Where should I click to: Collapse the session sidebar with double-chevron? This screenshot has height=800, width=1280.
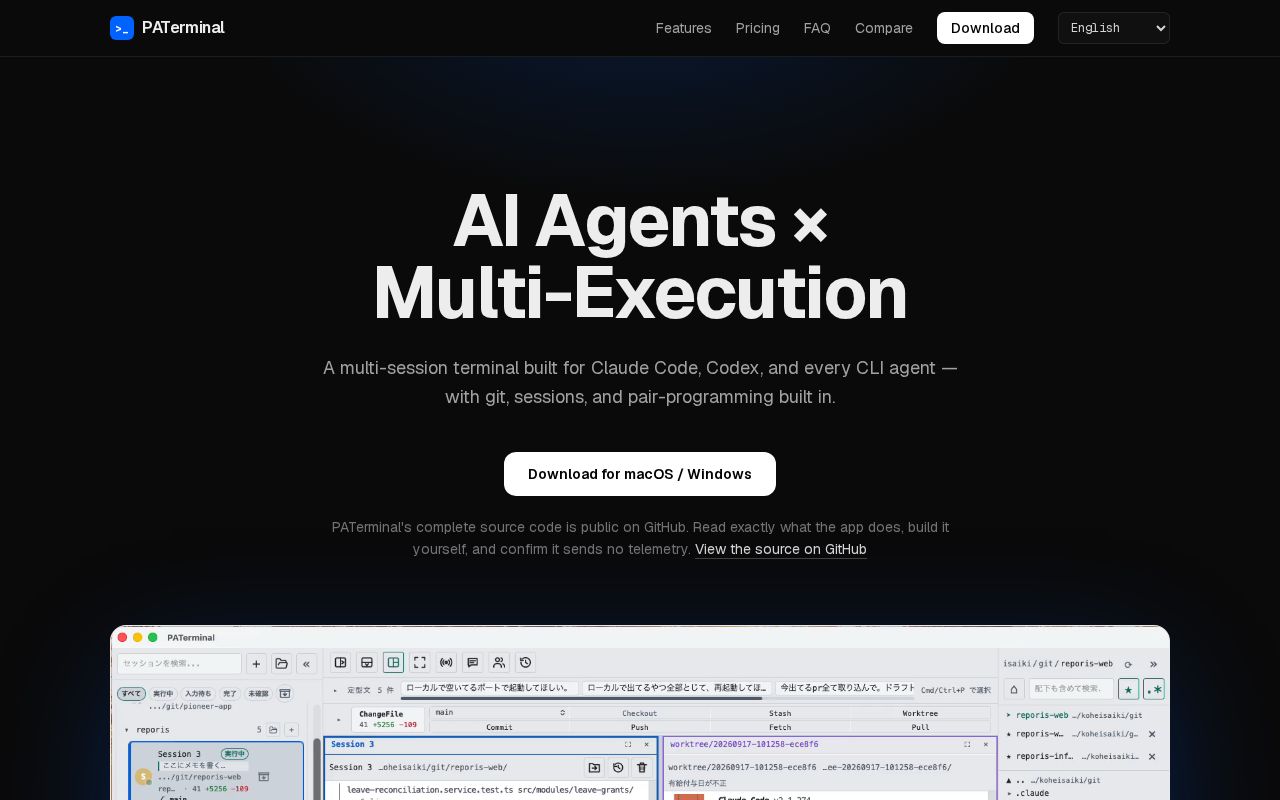click(x=307, y=663)
